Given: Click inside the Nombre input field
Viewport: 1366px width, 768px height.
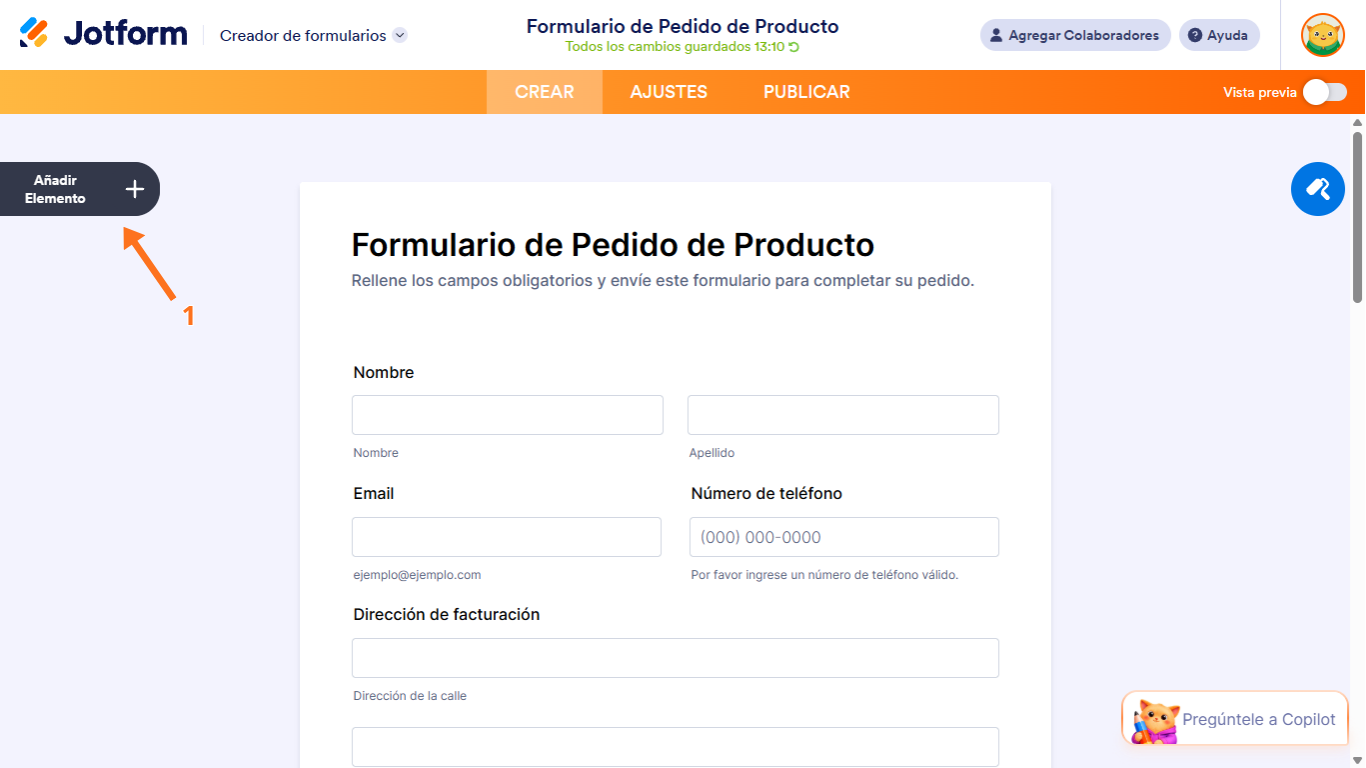Looking at the screenshot, I should [x=507, y=414].
